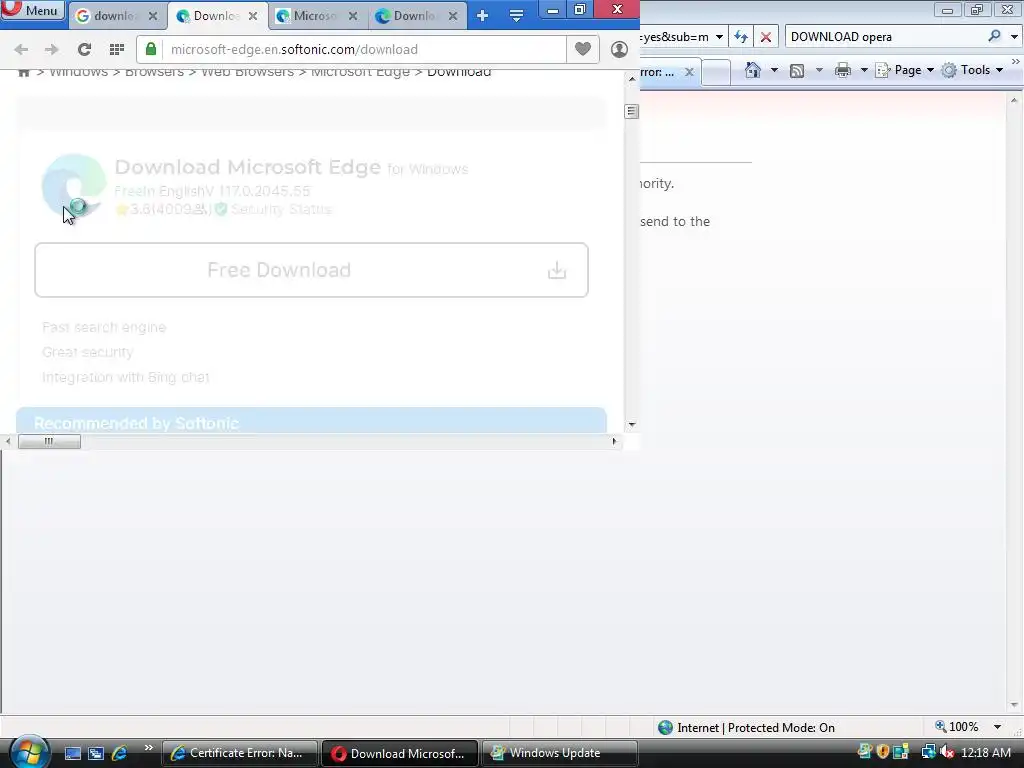Click the IE Print icon

click(843, 70)
